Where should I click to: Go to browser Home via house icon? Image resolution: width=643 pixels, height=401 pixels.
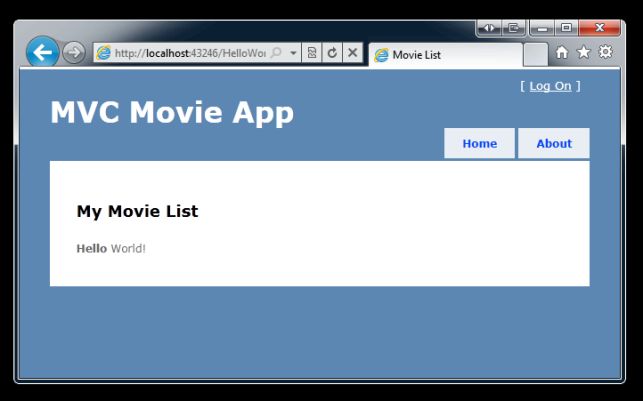[x=562, y=52]
